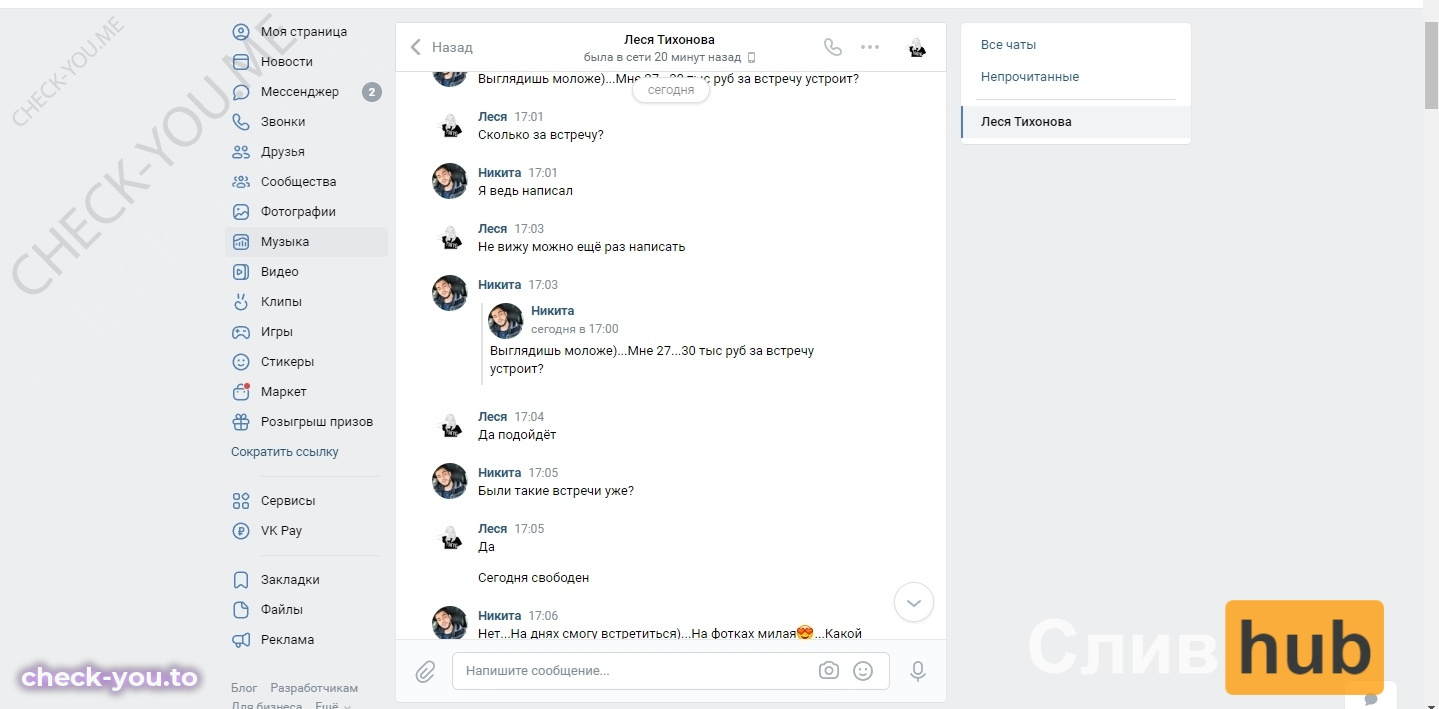This screenshot has height=709, width=1439.
Task: Open the Еще footer dropdown
Action: click(x=333, y=706)
